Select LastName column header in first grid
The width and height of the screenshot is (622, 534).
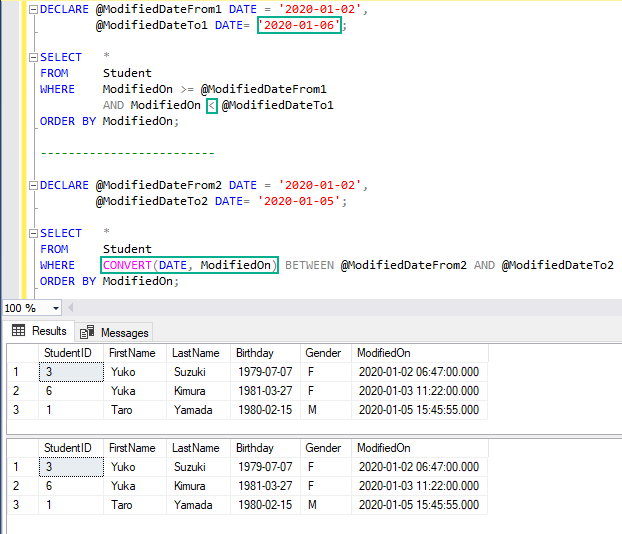[198, 353]
